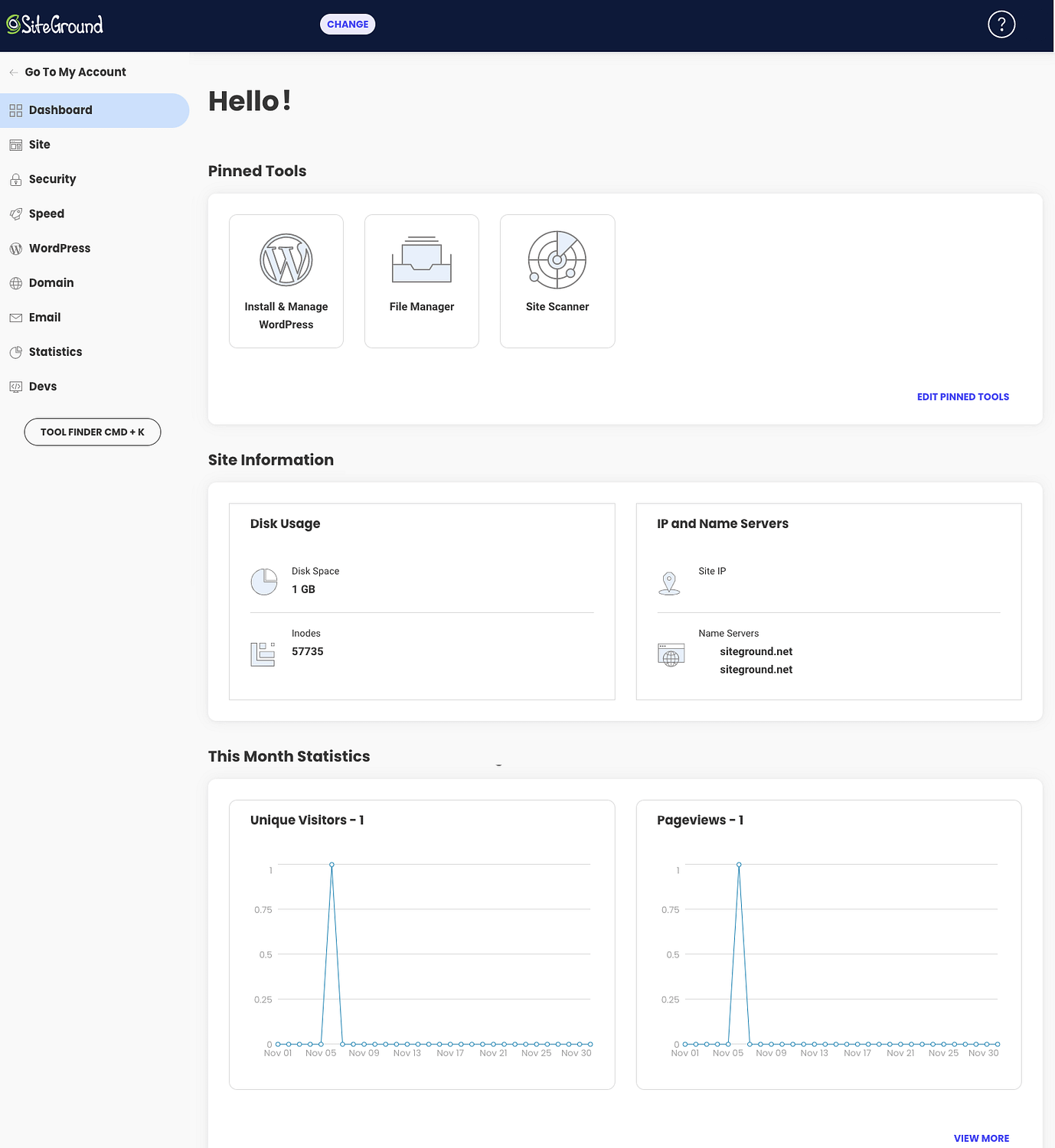
Task: Open the Dashboard menu item
Action: 94,110
